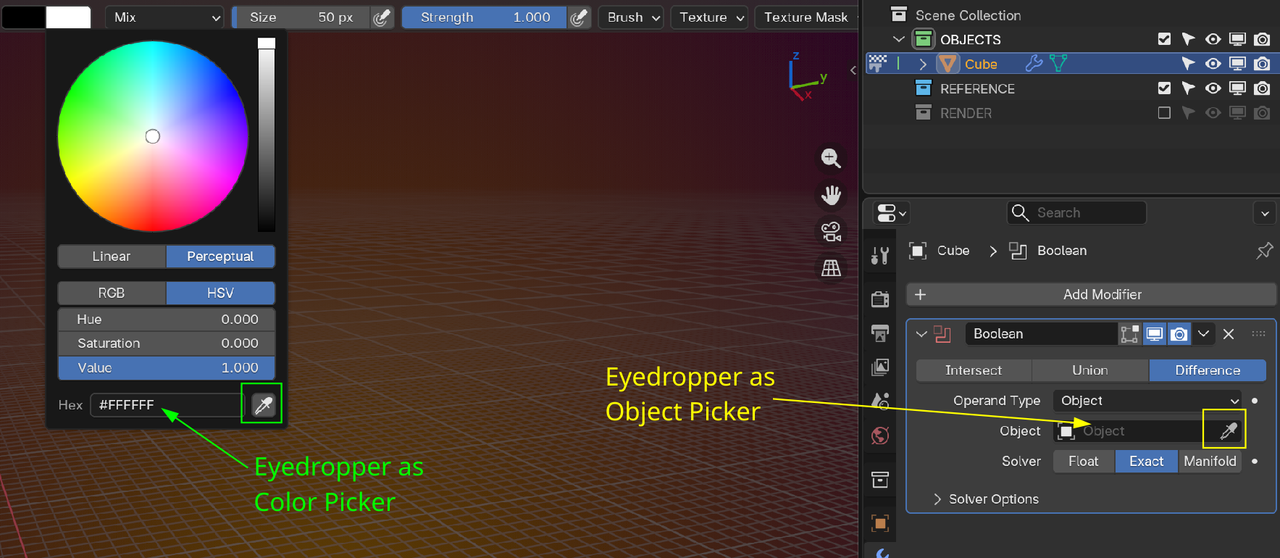Set Boolean operation to Union
The image size is (1280, 558).
pos(1090,370)
